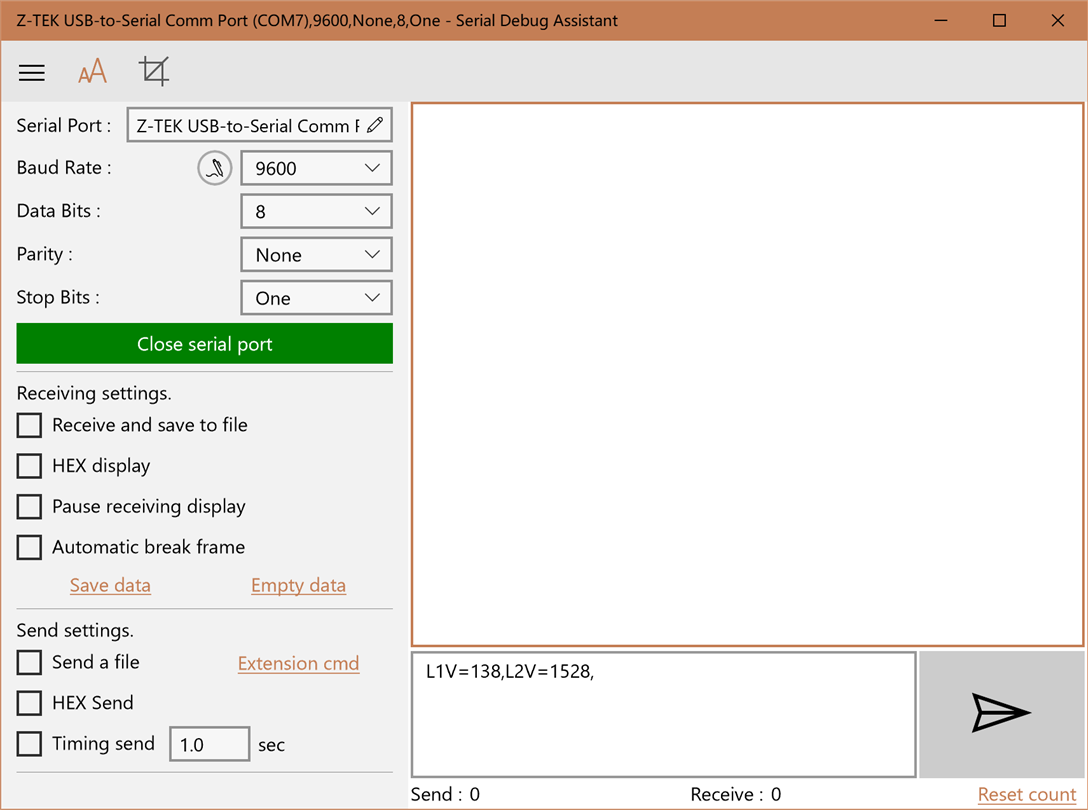The image size is (1088, 810).
Task: Open the Stop Bits dropdown
Action: [316, 298]
